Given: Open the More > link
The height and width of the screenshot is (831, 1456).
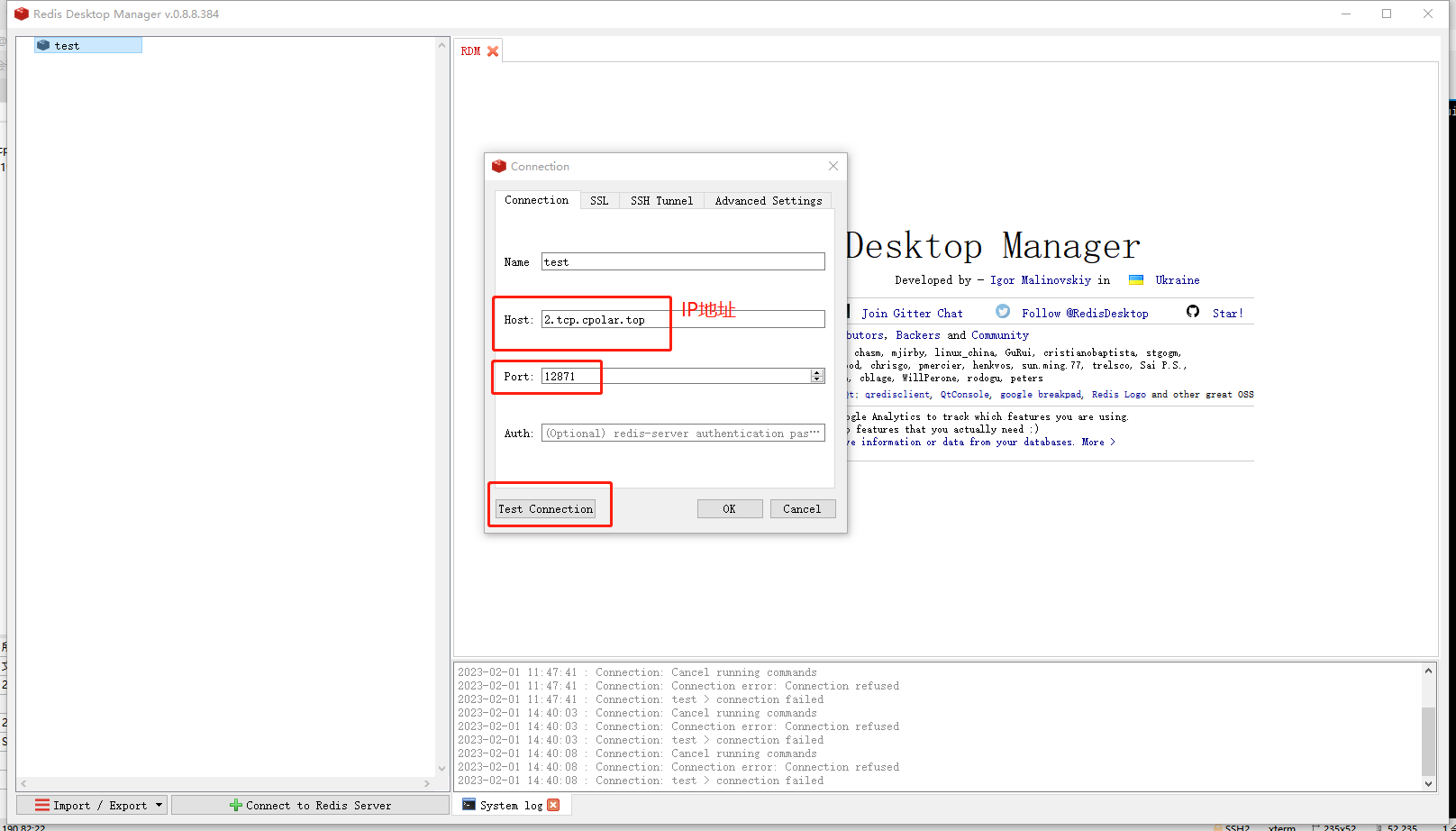Looking at the screenshot, I should (x=1098, y=443).
